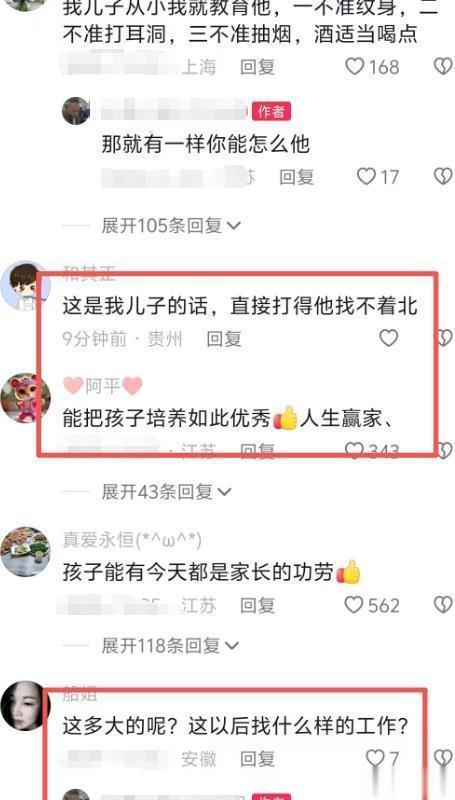Expand the 43 replies thread
The image size is (455, 800).
coord(166,492)
